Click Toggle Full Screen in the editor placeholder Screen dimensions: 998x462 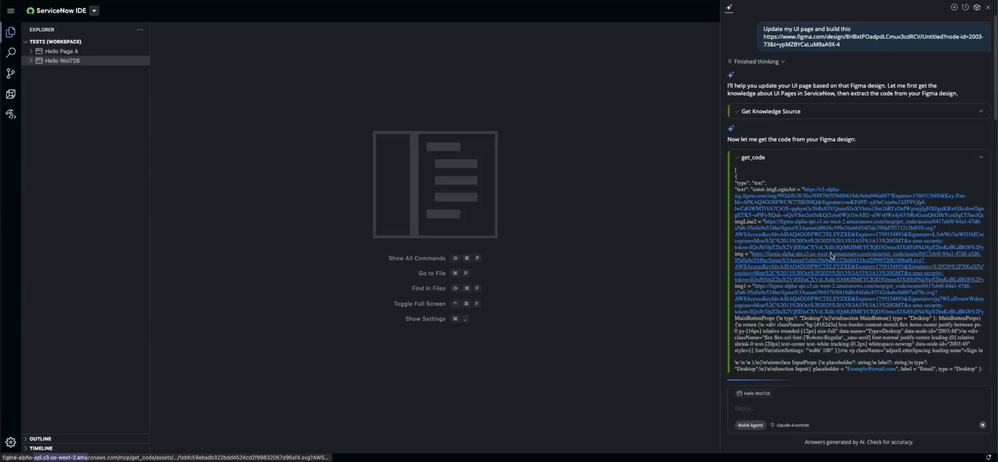(x=419, y=304)
